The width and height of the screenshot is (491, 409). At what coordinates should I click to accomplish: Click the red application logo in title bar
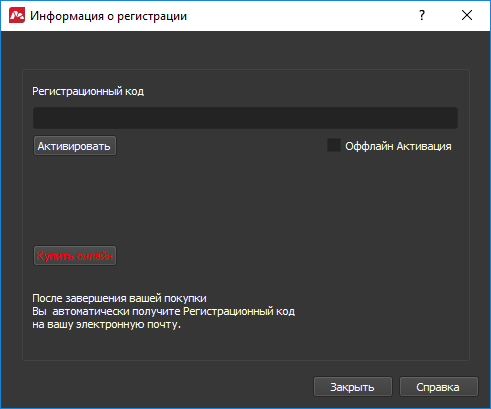point(17,16)
